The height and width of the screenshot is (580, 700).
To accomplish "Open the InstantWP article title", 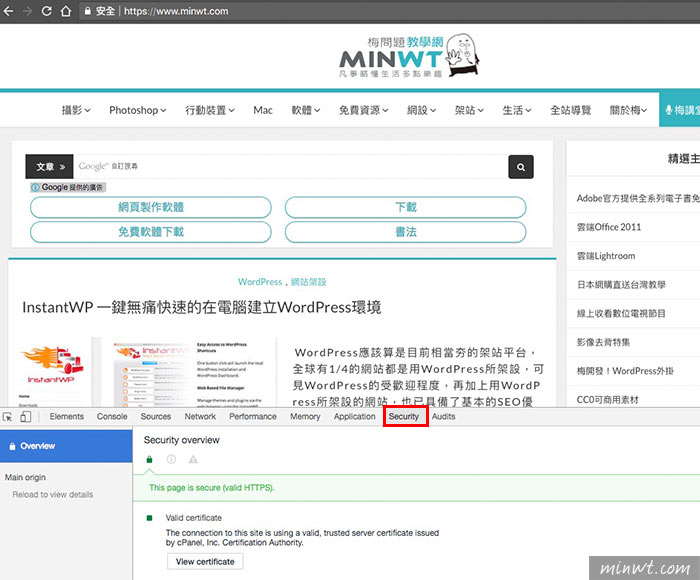I will (202, 308).
